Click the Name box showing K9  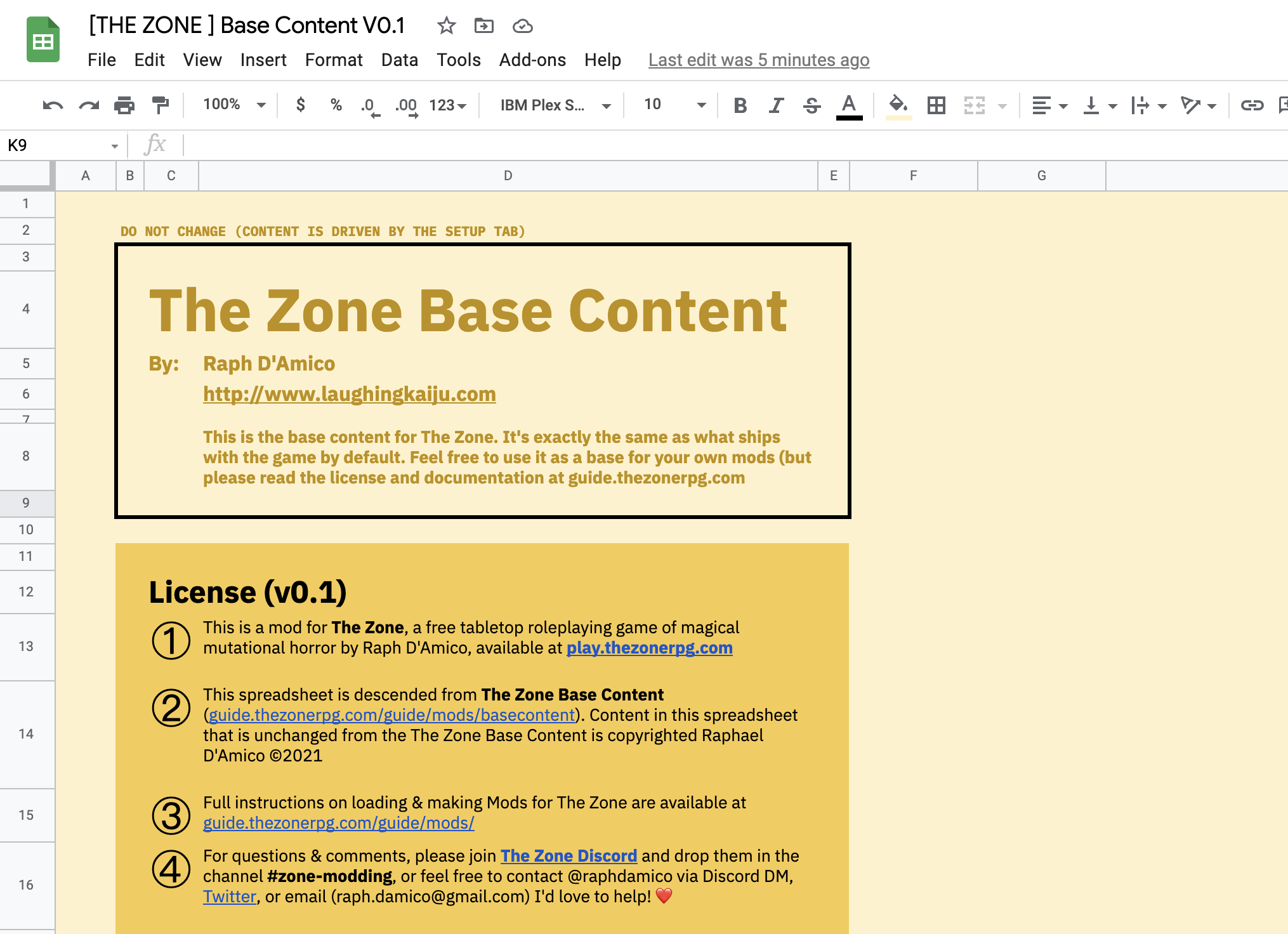pyautogui.click(x=54, y=145)
